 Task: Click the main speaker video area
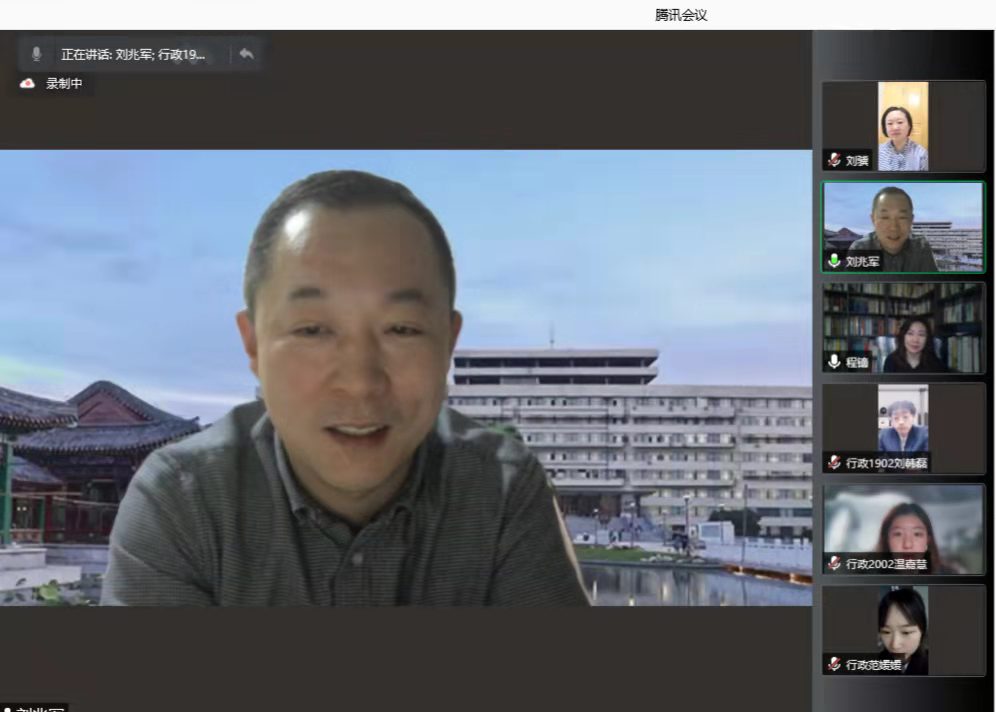coord(405,377)
